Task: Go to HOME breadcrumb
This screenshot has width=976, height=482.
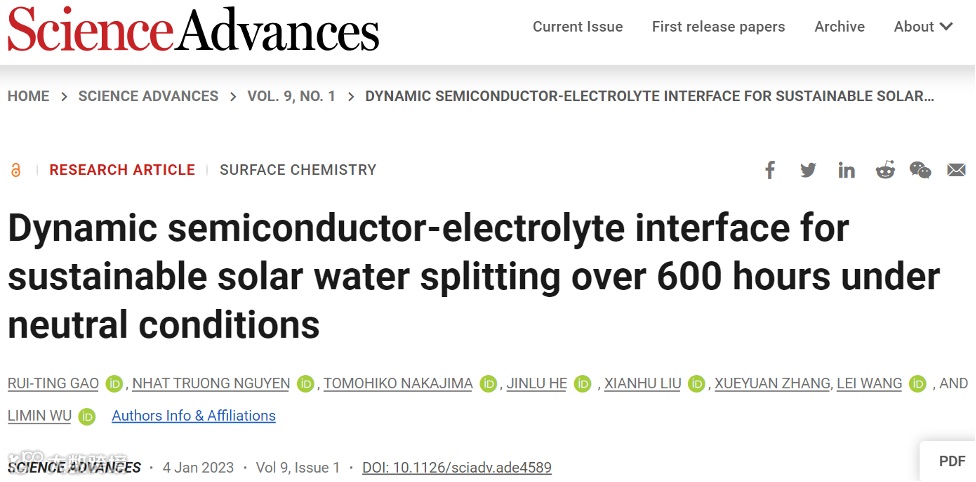Action: [x=28, y=96]
